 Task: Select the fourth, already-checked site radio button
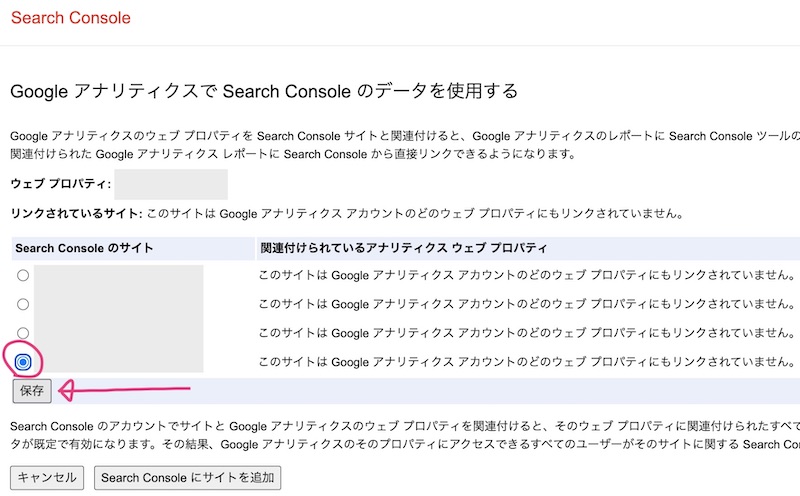(x=23, y=362)
